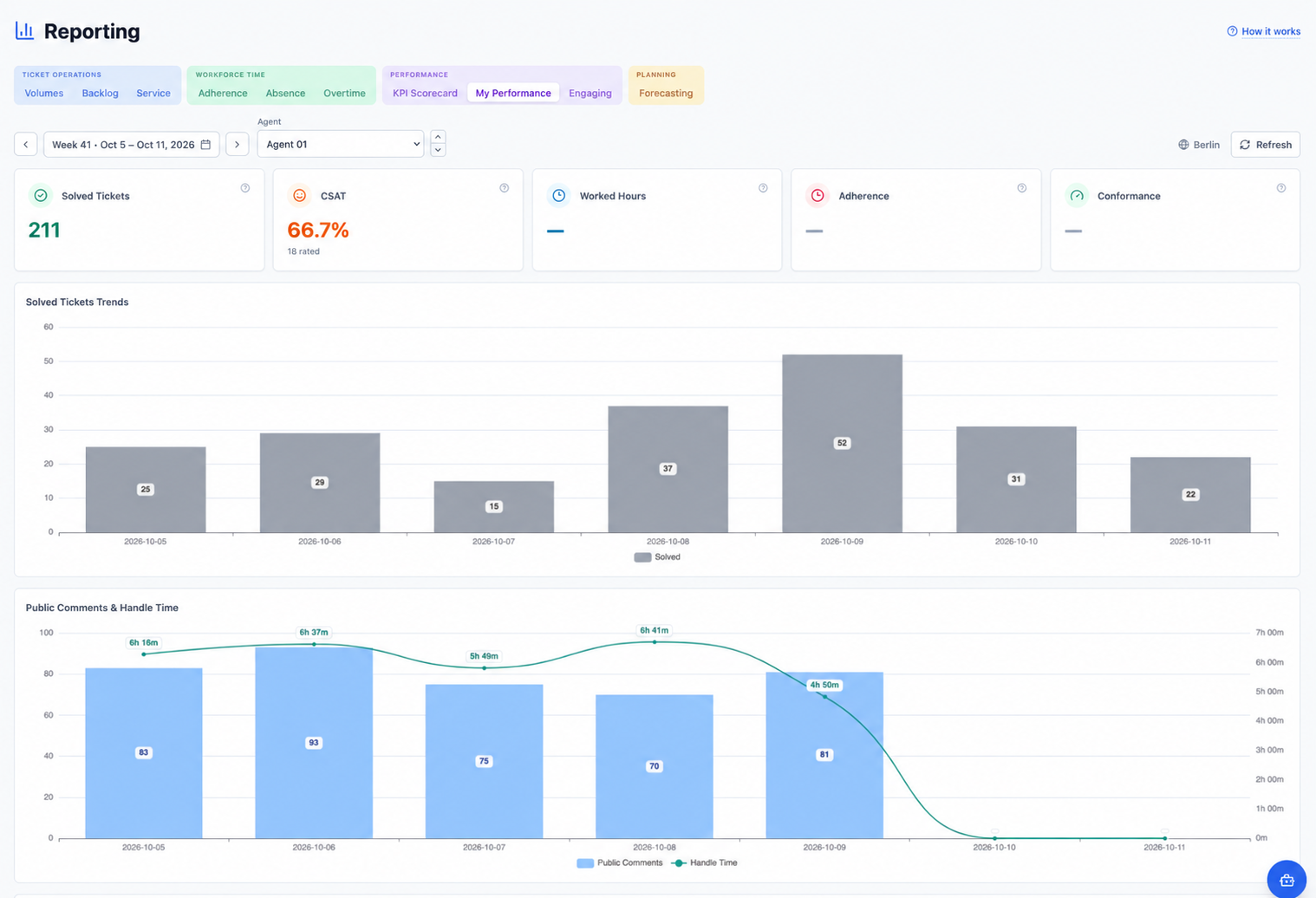Open the How it works link
Image resolution: width=1316 pixels, height=898 pixels.
pyautogui.click(x=1271, y=31)
